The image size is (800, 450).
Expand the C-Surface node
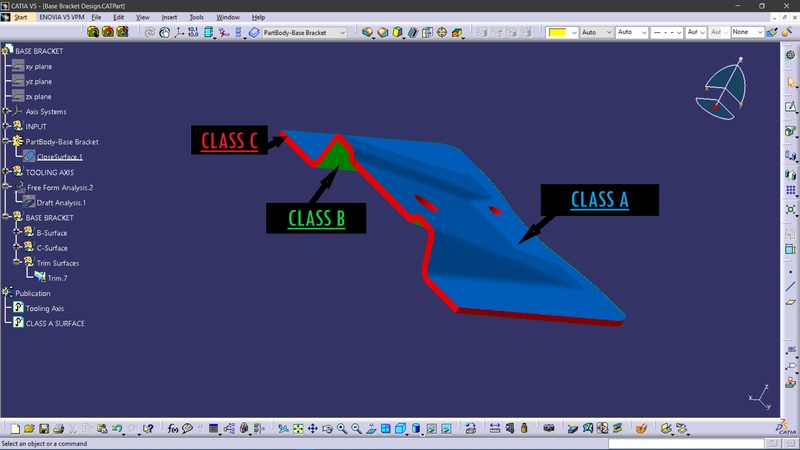16,247
